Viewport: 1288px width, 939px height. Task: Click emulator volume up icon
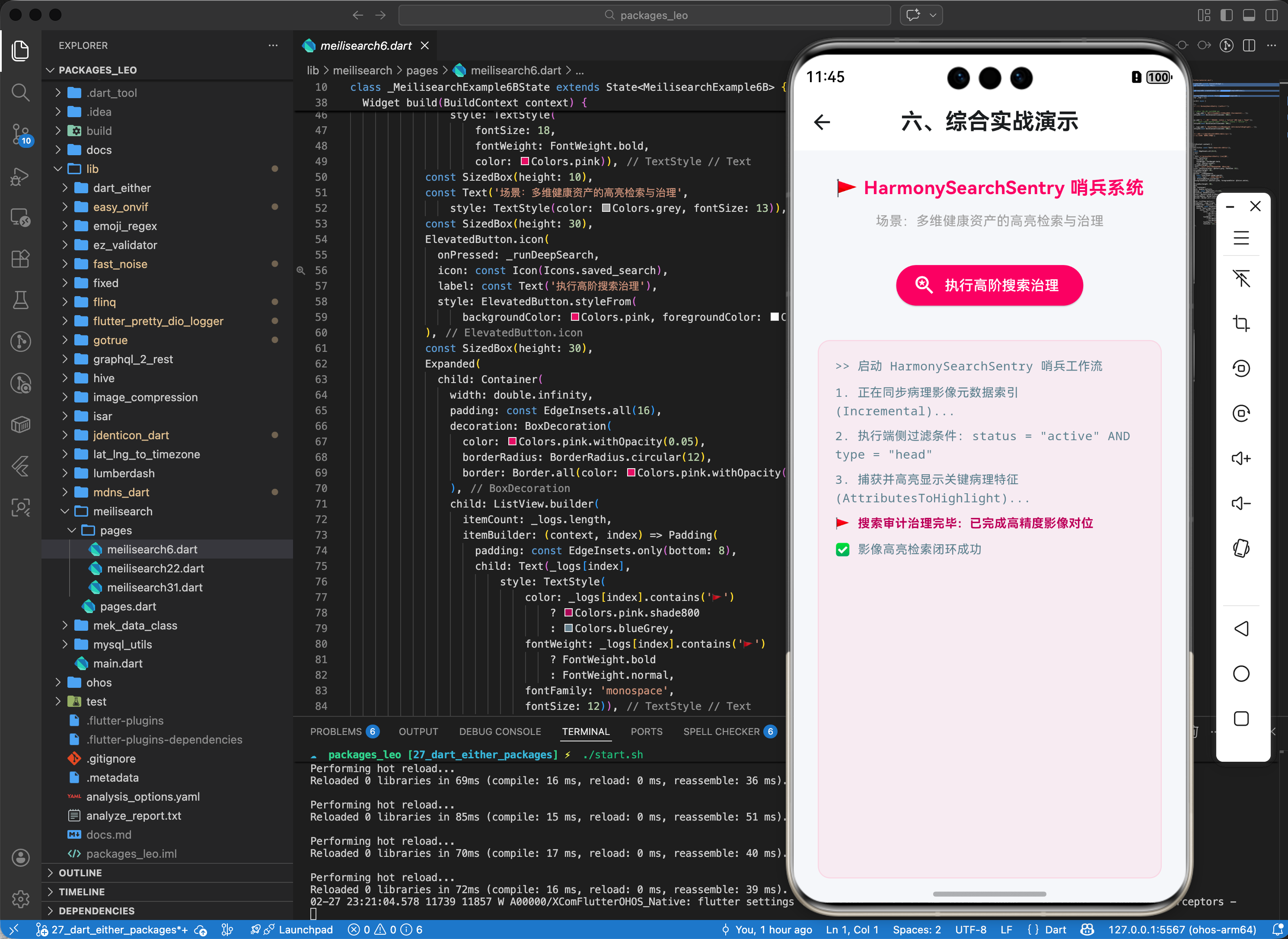point(1241,458)
